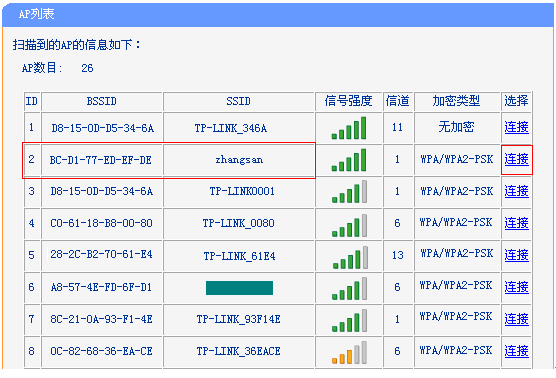
Task: Click signal strength bars for TP-LINK_346A
Action: pyautogui.click(x=349, y=128)
